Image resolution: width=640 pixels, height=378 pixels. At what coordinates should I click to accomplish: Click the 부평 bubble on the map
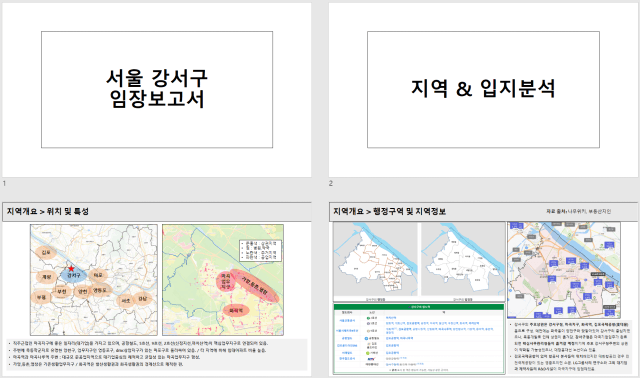42,298
